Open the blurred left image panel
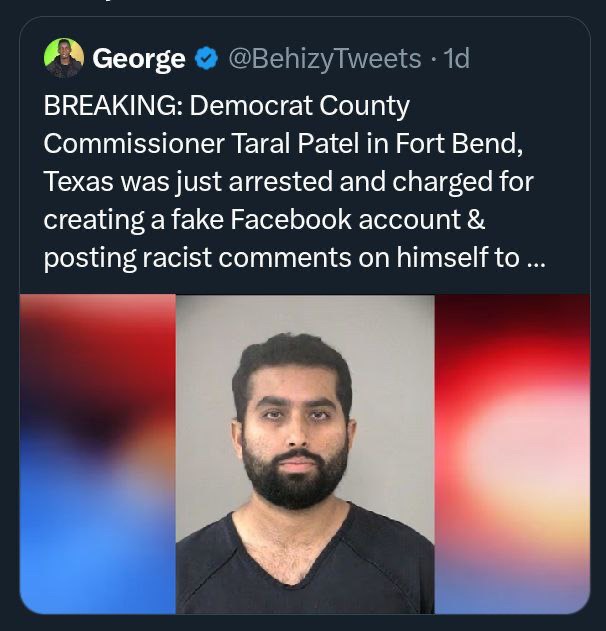606x631 pixels. [x=98, y=453]
